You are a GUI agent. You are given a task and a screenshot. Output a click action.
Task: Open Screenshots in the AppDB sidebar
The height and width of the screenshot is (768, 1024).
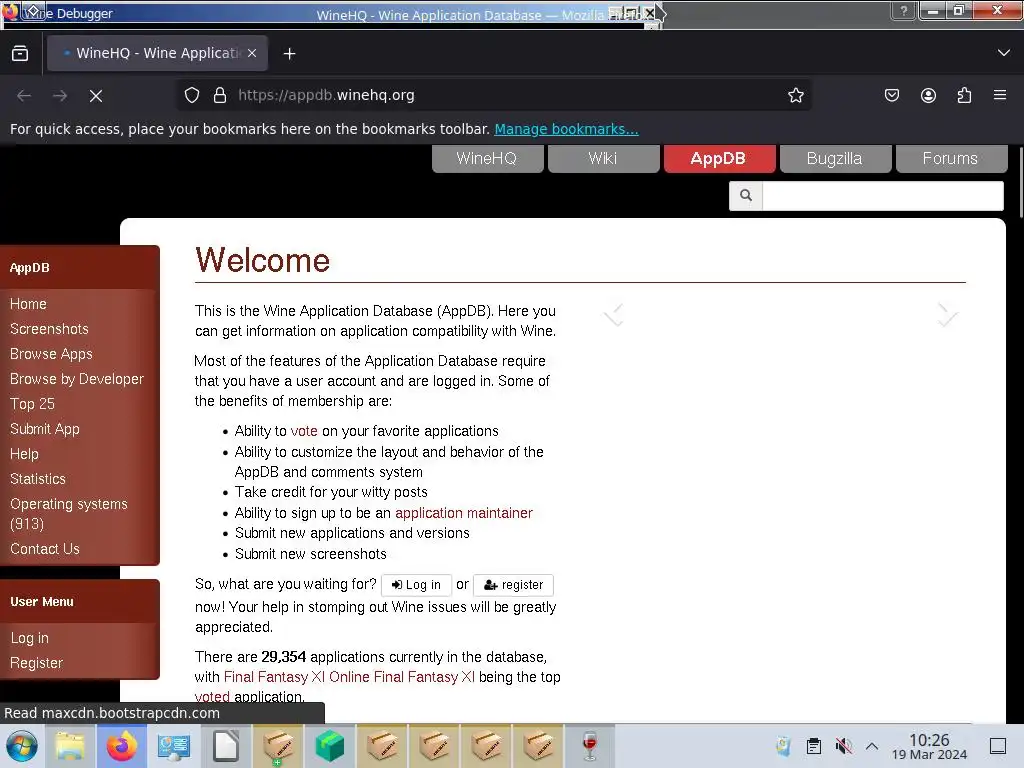coord(49,329)
